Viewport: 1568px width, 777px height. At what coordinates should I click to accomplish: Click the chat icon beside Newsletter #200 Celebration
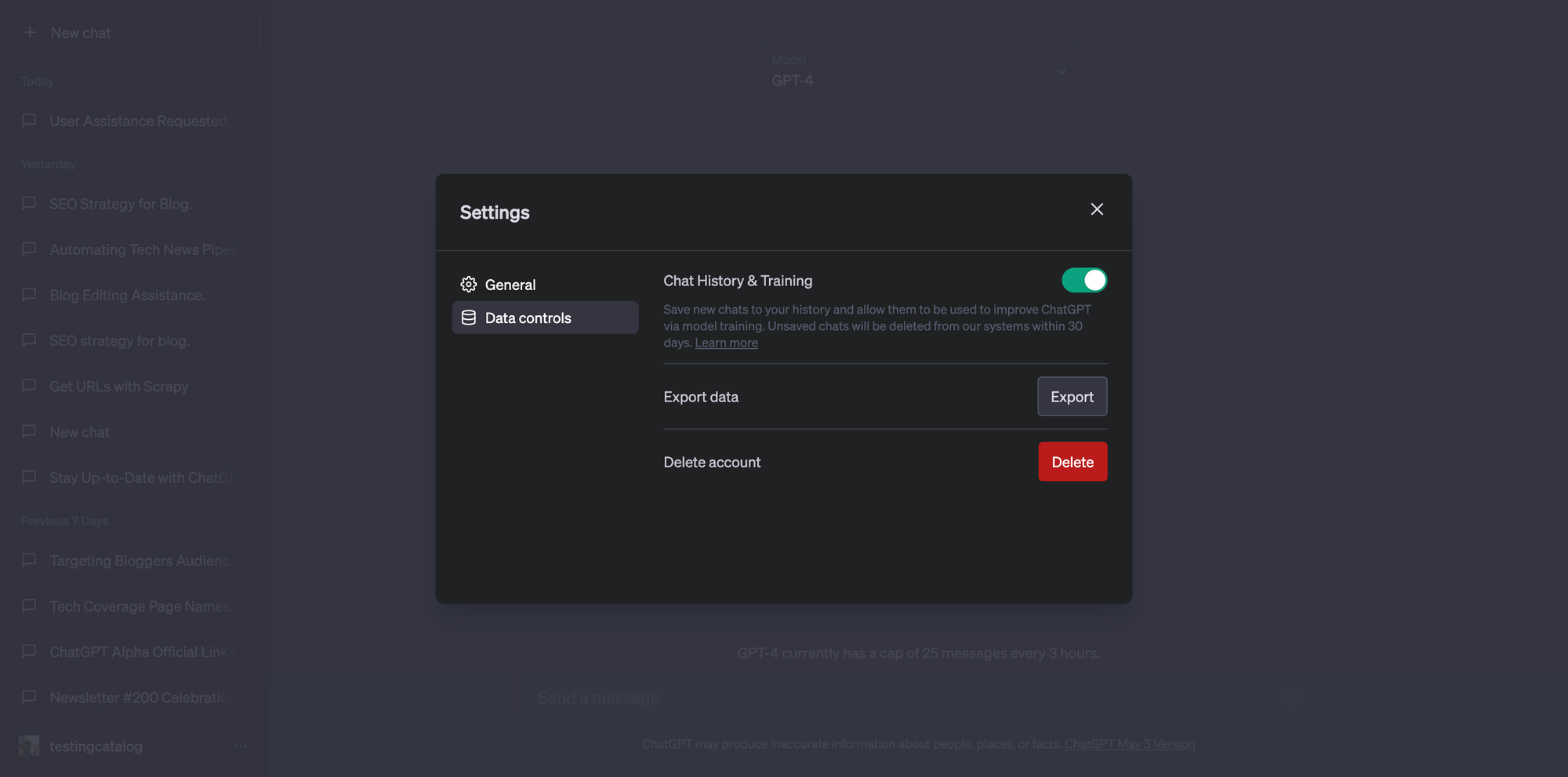click(29, 697)
